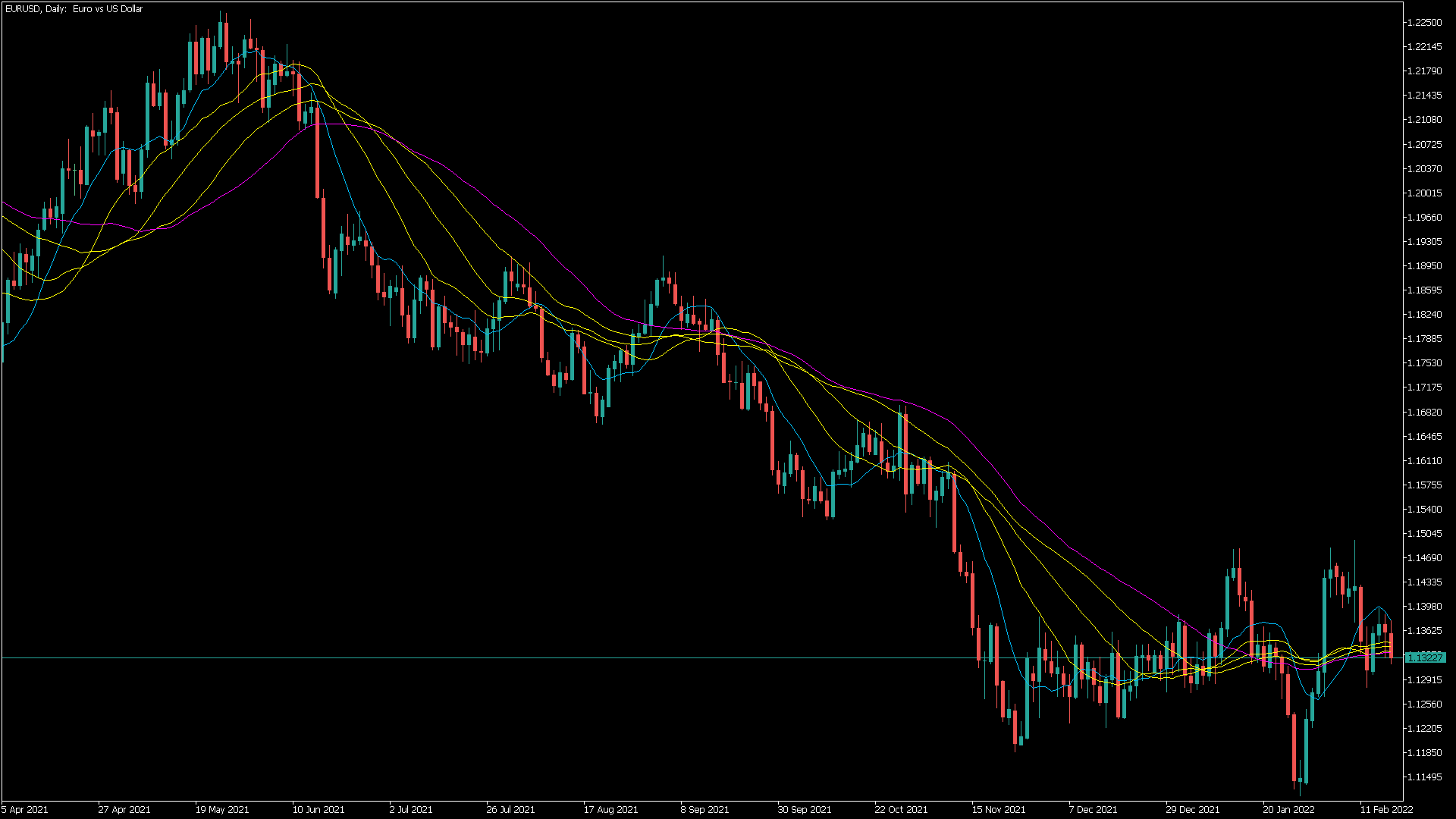Click the 1.12560 price level label
This screenshot has width=1456, height=819.
point(1424,704)
